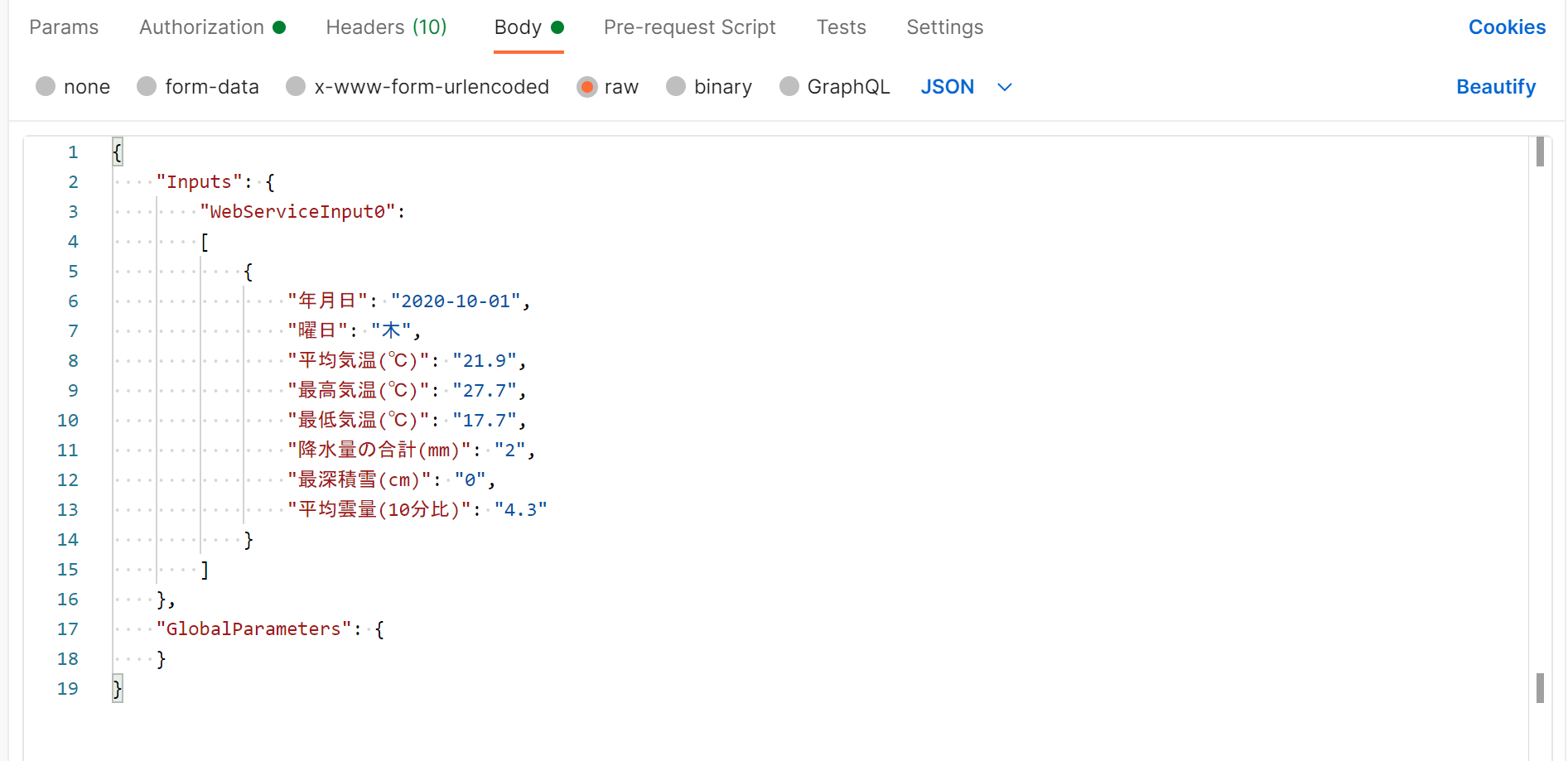Image resolution: width=1568 pixels, height=761 pixels.
Task: Click the "17.7" min temperature value
Action: pyautogui.click(x=484, y=421)
